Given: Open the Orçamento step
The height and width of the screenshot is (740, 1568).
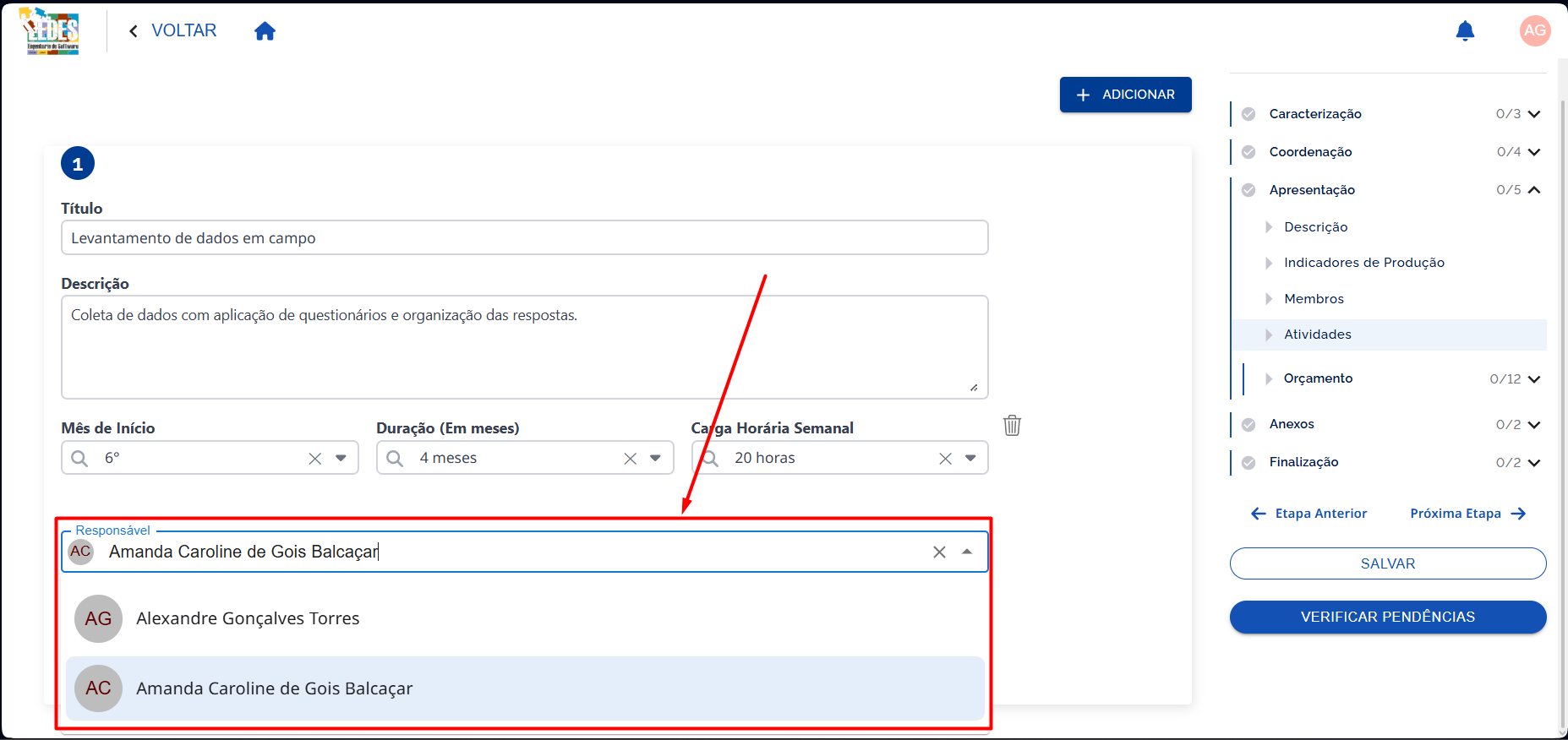Looking at the screenshot, I should [x=1318, y=378].
